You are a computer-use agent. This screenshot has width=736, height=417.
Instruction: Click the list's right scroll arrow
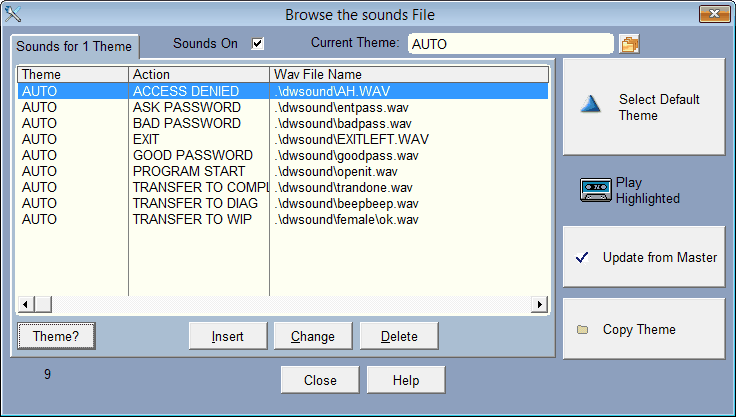539,304
